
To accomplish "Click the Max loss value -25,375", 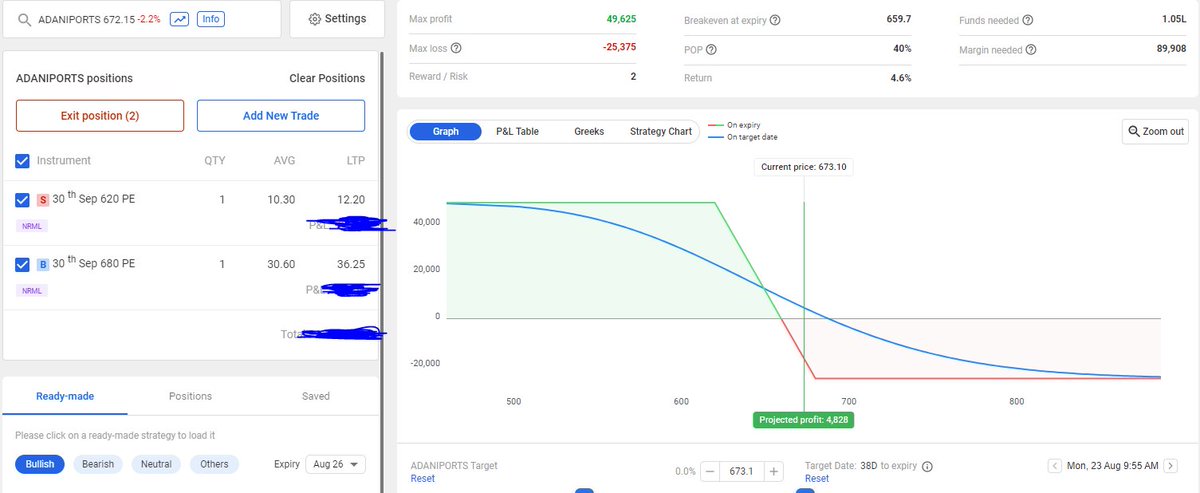I will 619,48.
